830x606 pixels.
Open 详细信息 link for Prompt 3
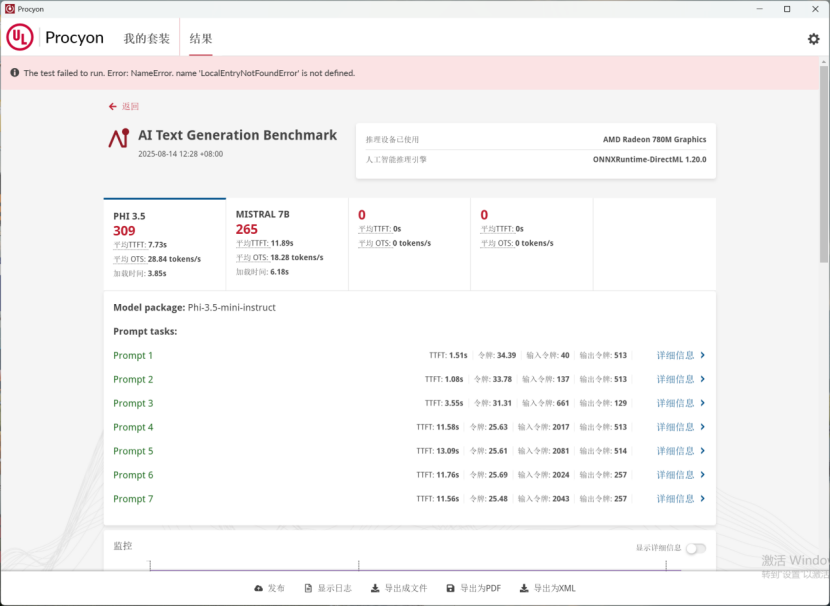point(675,403)
